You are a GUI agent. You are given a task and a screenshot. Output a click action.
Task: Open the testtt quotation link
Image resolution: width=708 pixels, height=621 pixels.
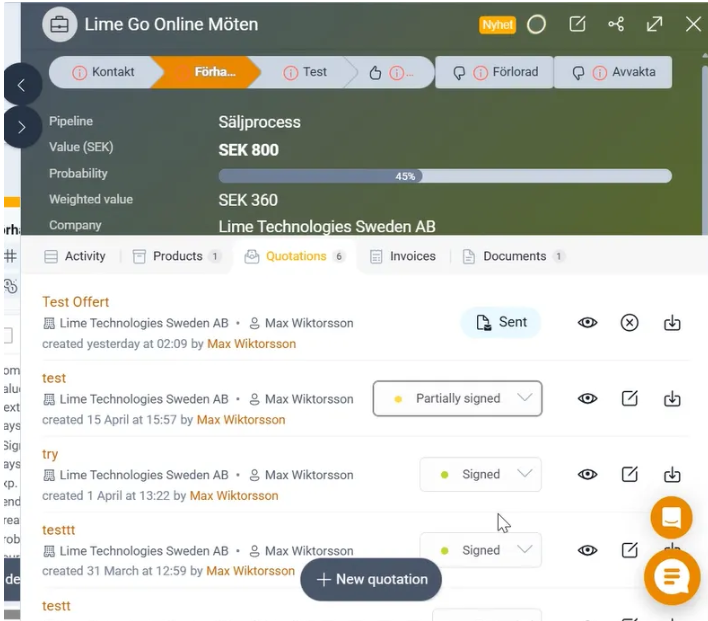[x=59, y=530]
